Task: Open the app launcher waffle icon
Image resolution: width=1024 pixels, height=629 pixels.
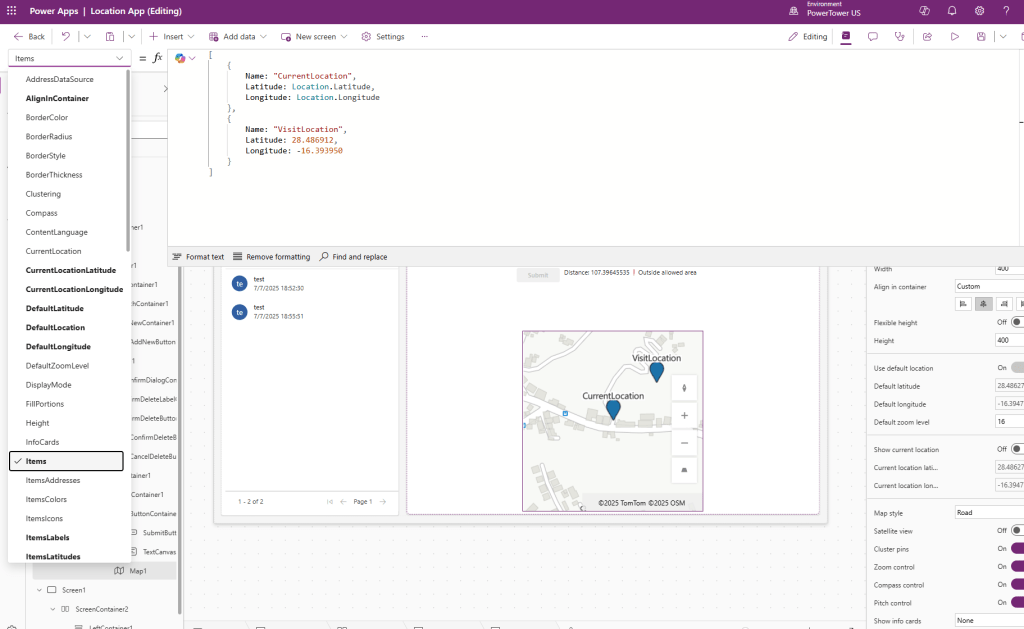Action: [x=12, y=10]
